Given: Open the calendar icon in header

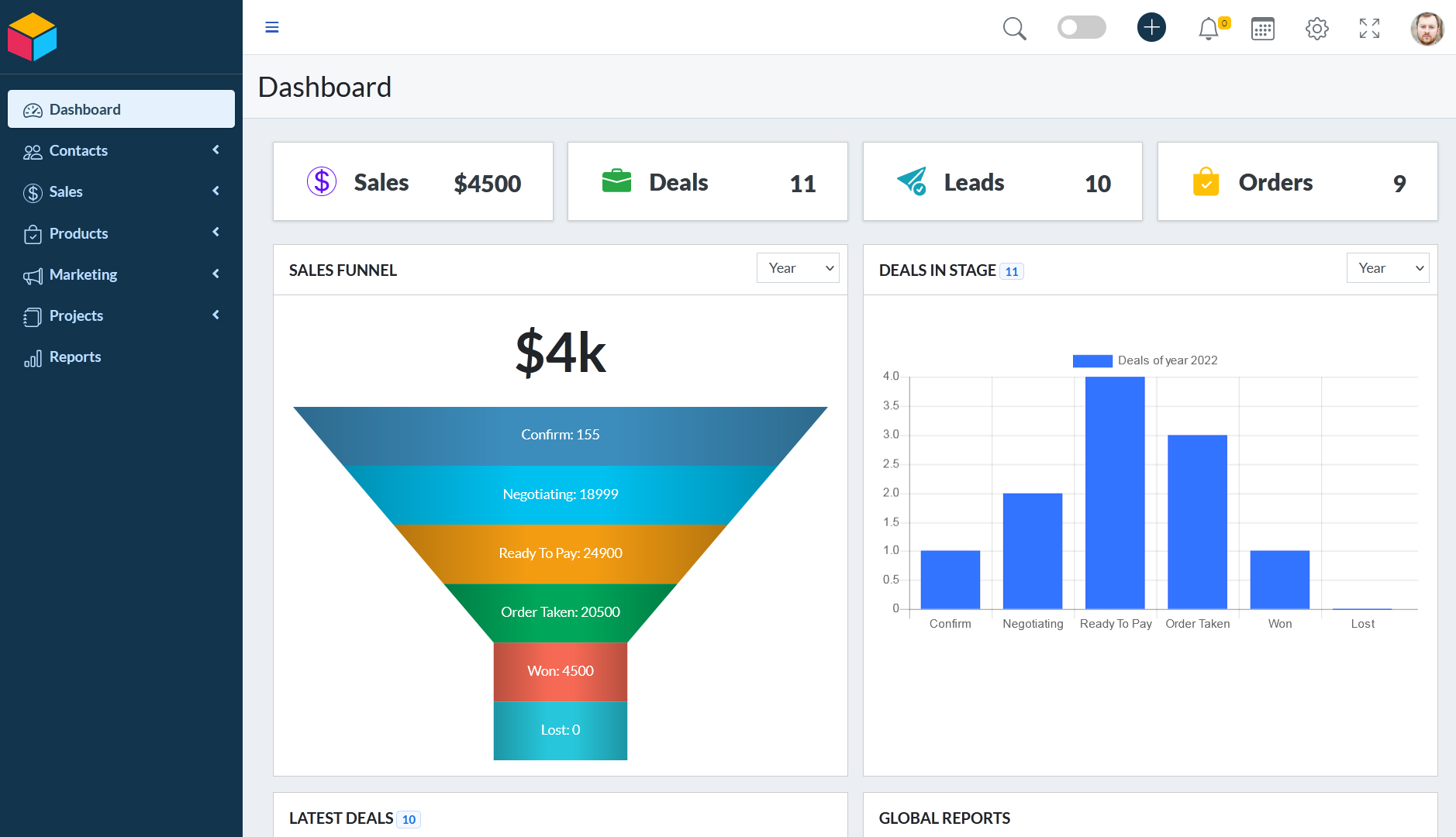Looking at the screenshot, I should coord(1263,29).
